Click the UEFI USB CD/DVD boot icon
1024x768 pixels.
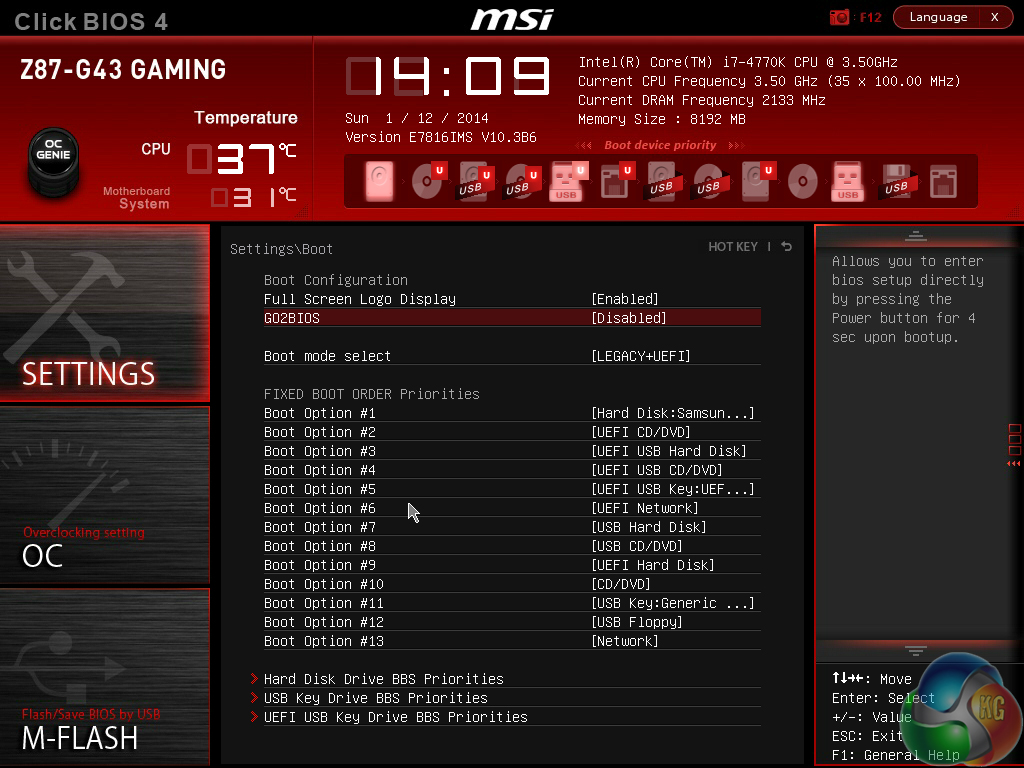(x=522, y=181)
